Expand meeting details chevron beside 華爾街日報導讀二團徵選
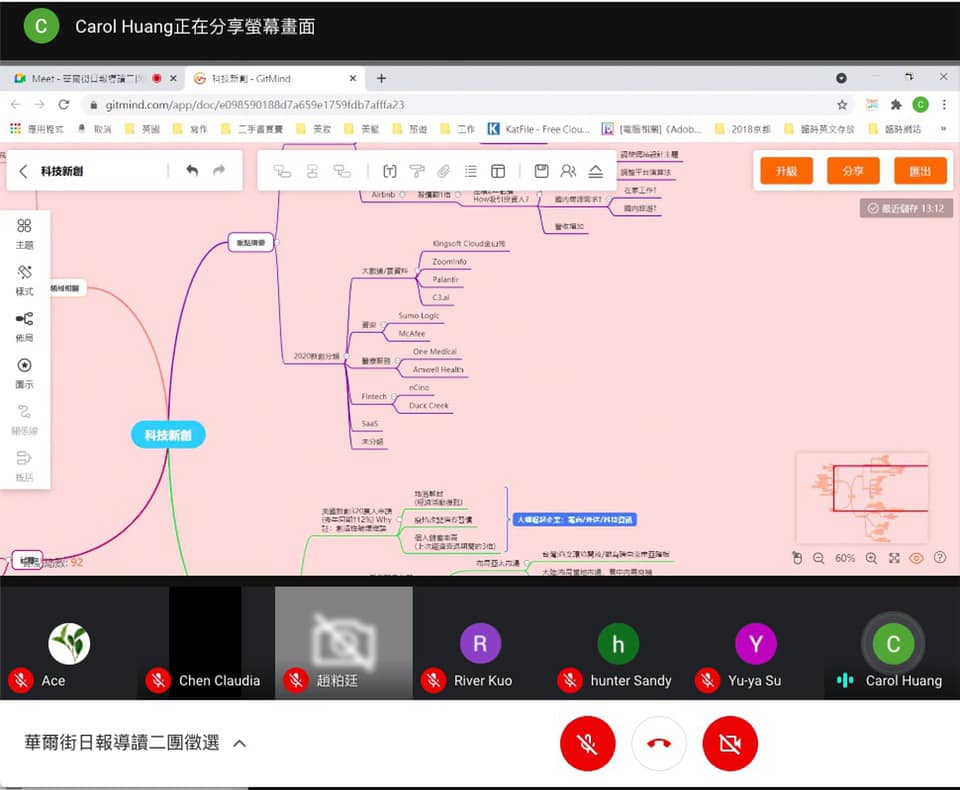The width and height of the screenshot is (960, 790). [240, 743]
